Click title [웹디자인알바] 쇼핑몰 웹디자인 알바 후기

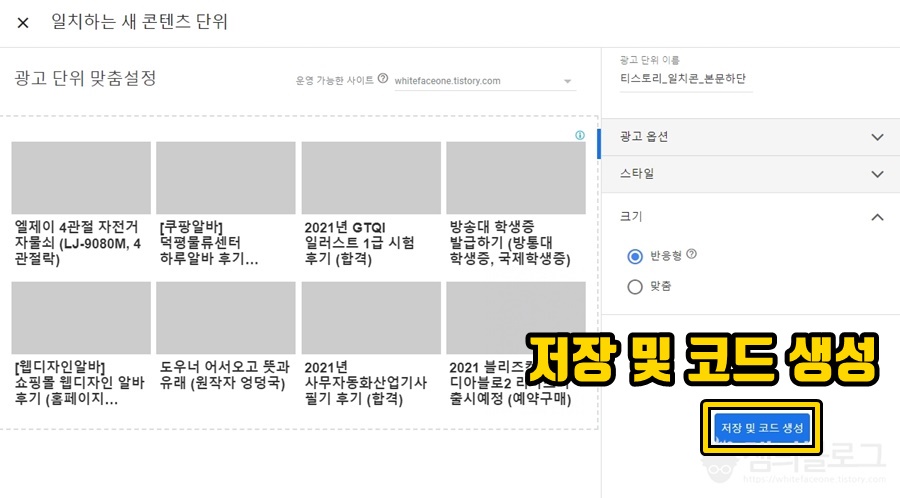point(80,383)
